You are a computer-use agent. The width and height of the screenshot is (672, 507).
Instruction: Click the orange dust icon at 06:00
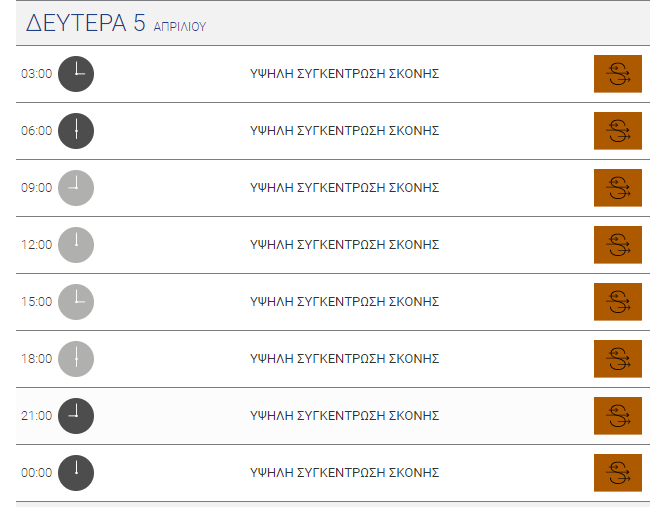[x=618, y=131]
